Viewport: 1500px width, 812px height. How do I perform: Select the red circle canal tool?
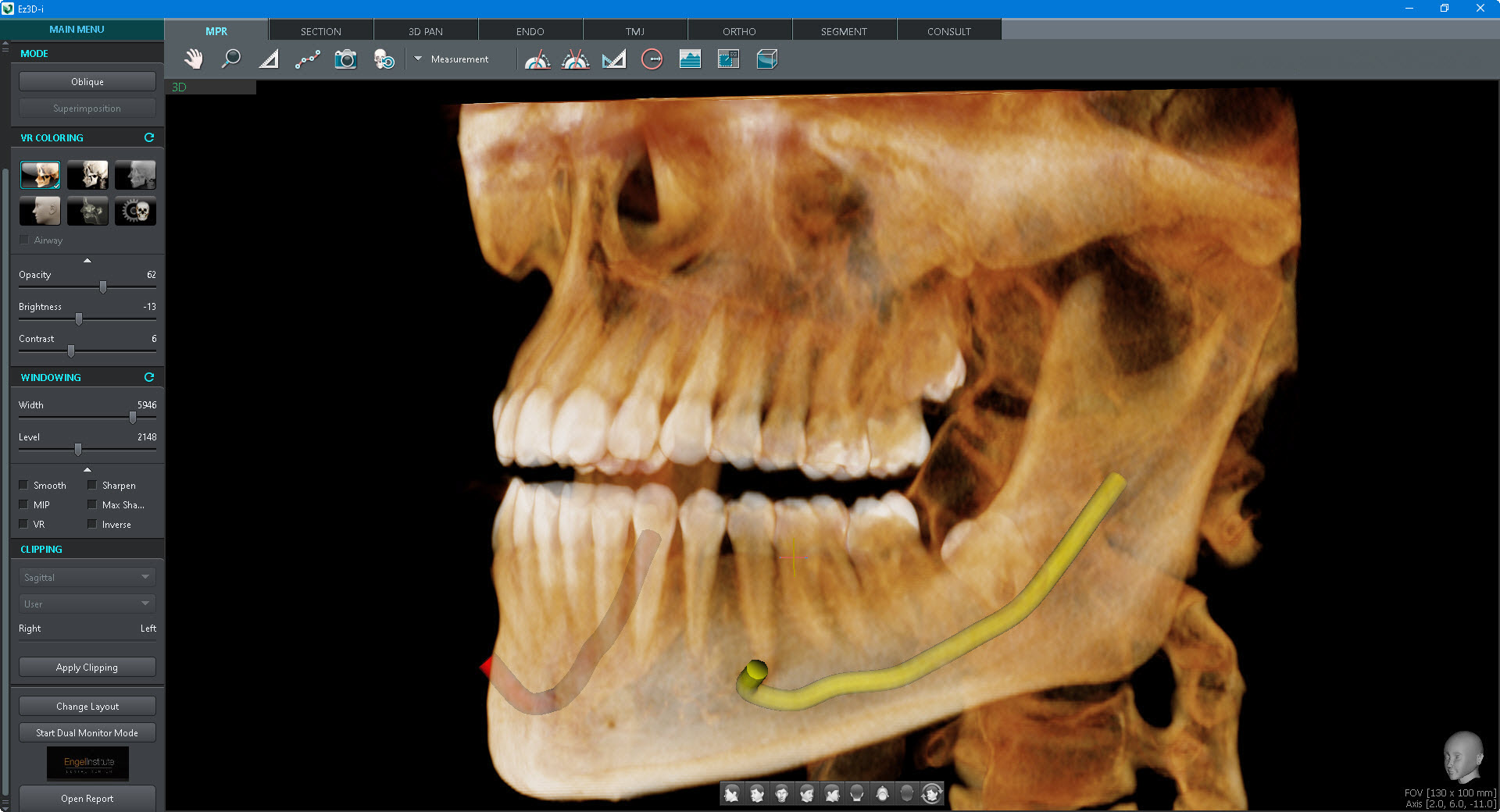(652, 59)
